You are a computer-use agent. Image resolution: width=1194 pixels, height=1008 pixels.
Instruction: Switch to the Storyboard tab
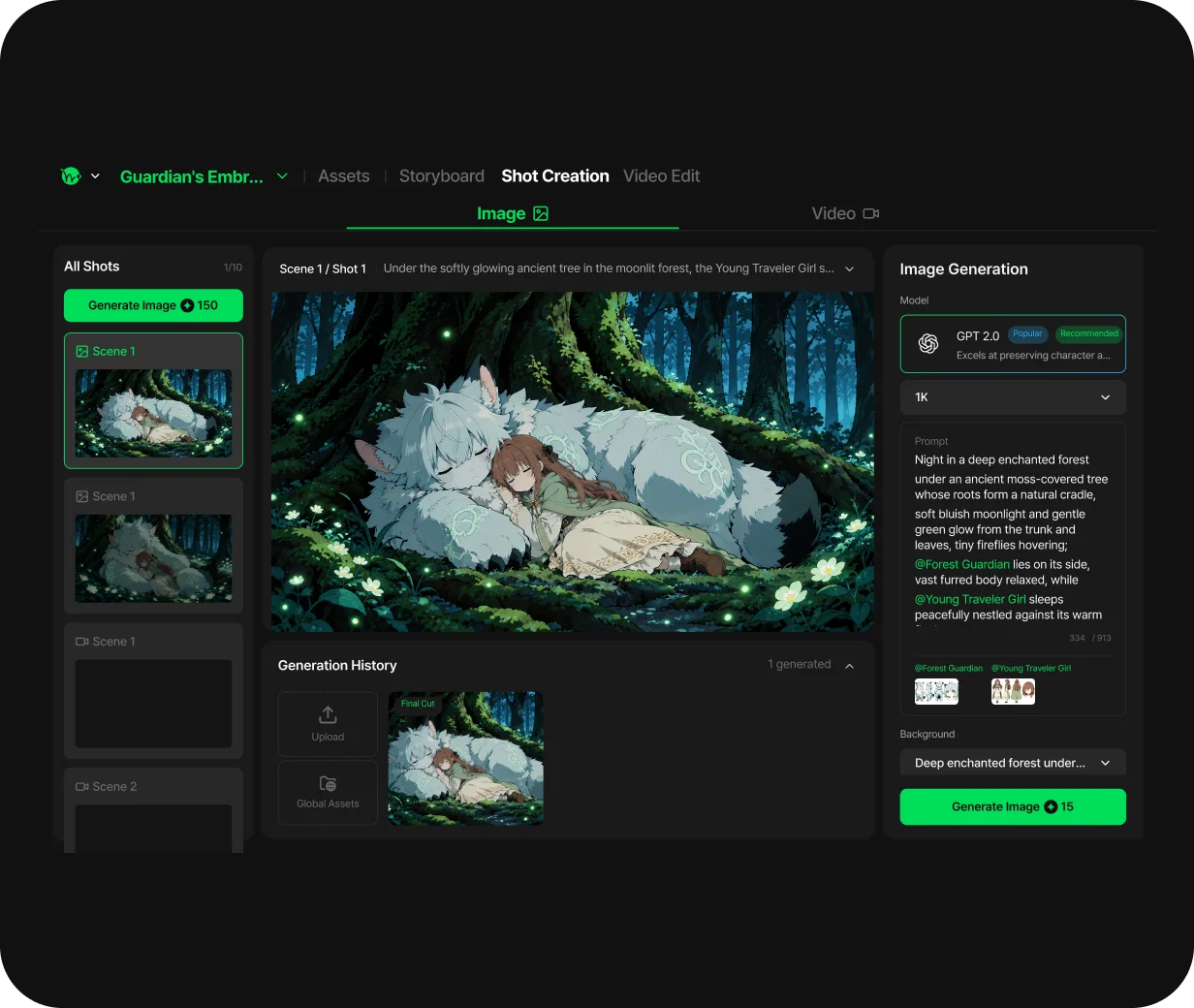[442, 176]
